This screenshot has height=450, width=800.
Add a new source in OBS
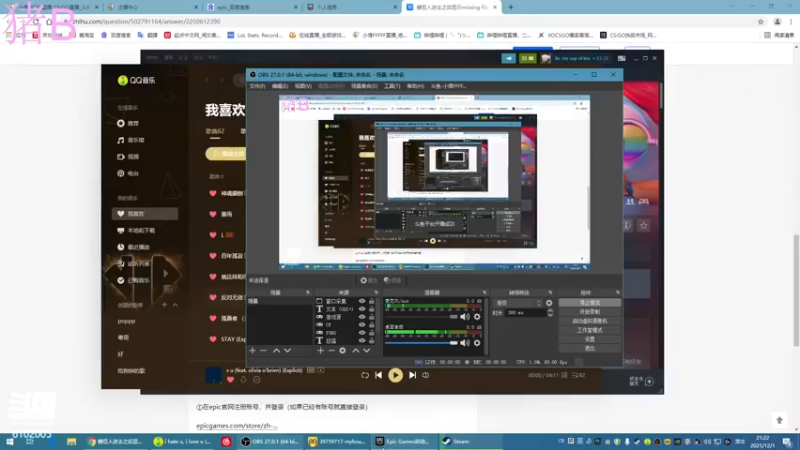pos(320,351)
